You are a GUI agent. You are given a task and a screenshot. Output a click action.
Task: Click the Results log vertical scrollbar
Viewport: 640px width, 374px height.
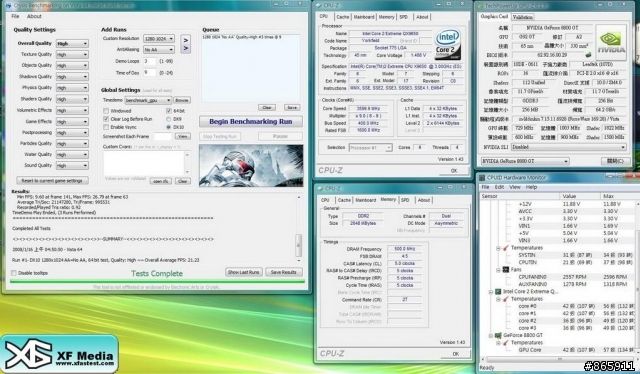click(298, 228)
